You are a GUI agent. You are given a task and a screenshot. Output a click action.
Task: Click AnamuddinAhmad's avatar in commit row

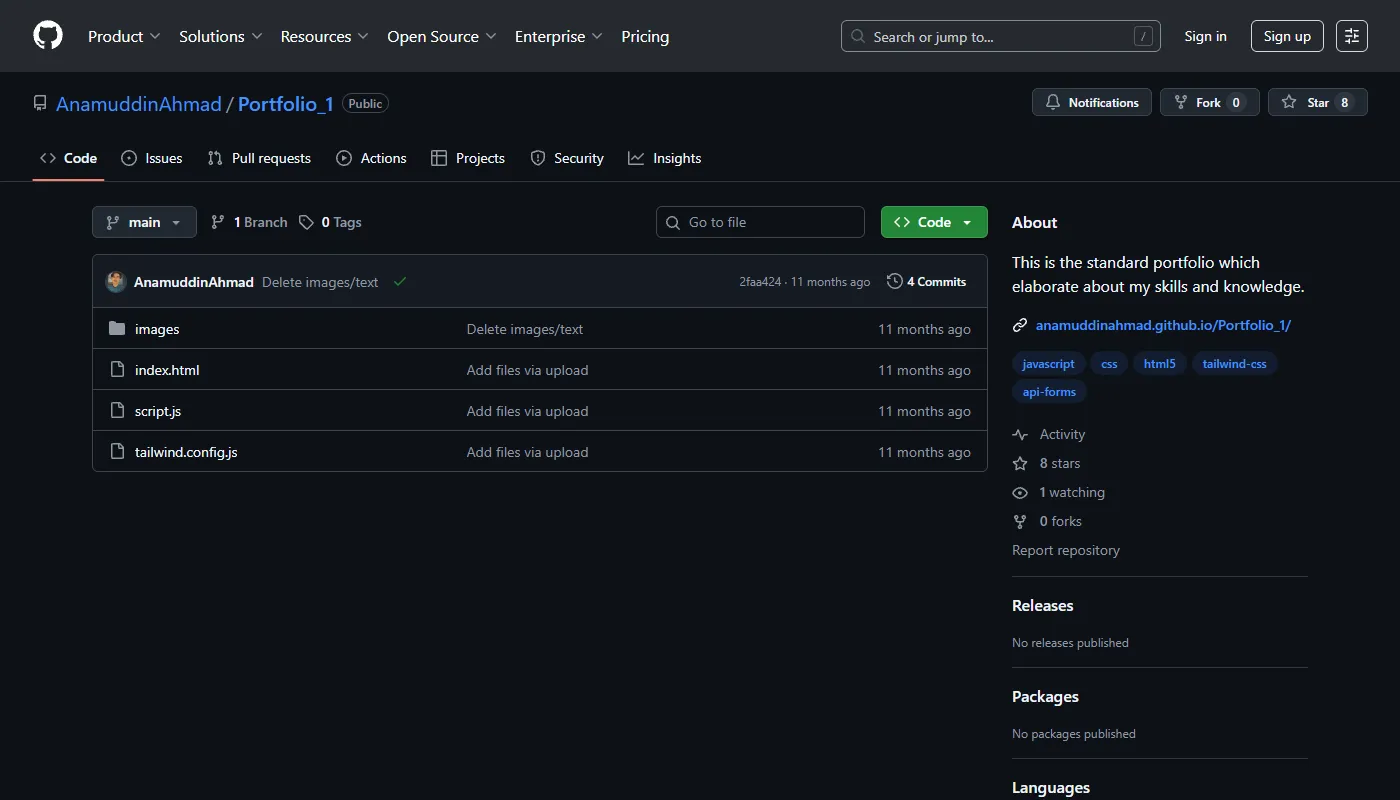(x=116, y=282)
